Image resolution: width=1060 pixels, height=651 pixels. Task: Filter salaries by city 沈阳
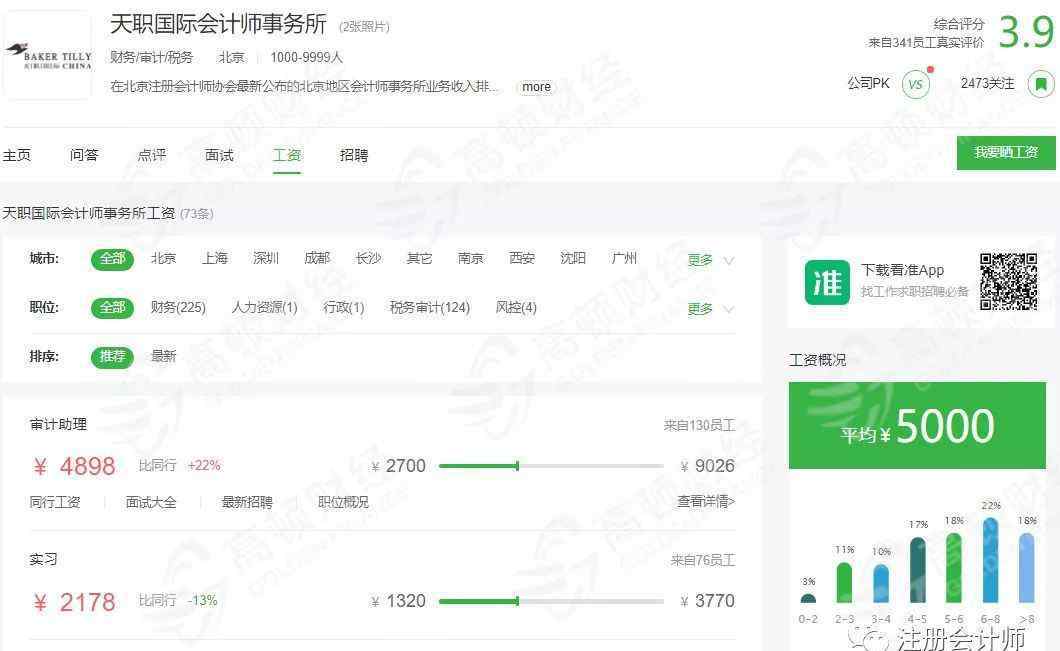573,258
